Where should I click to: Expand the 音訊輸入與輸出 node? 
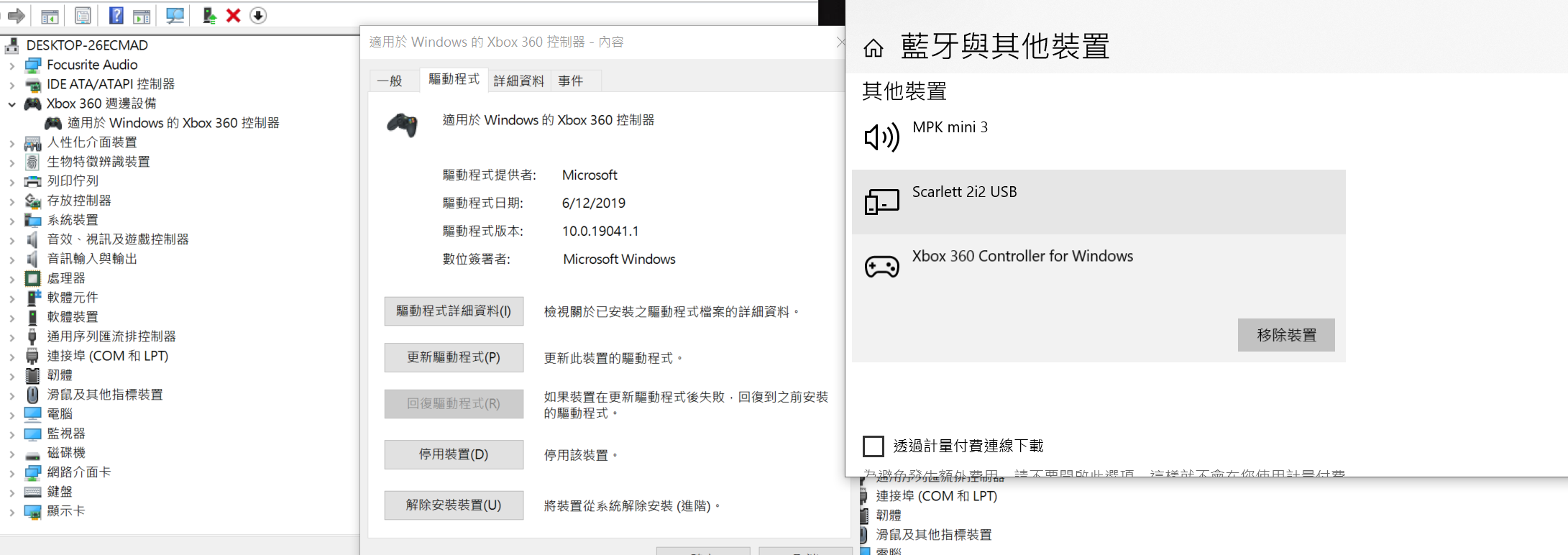(12, 260)
